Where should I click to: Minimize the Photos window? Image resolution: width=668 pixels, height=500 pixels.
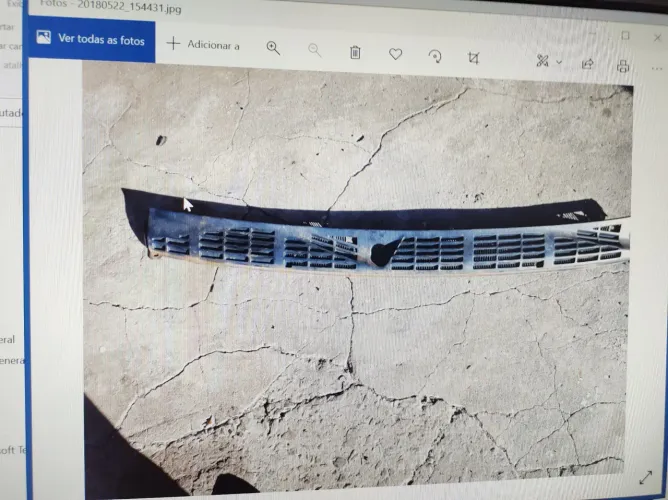point(593,33)
